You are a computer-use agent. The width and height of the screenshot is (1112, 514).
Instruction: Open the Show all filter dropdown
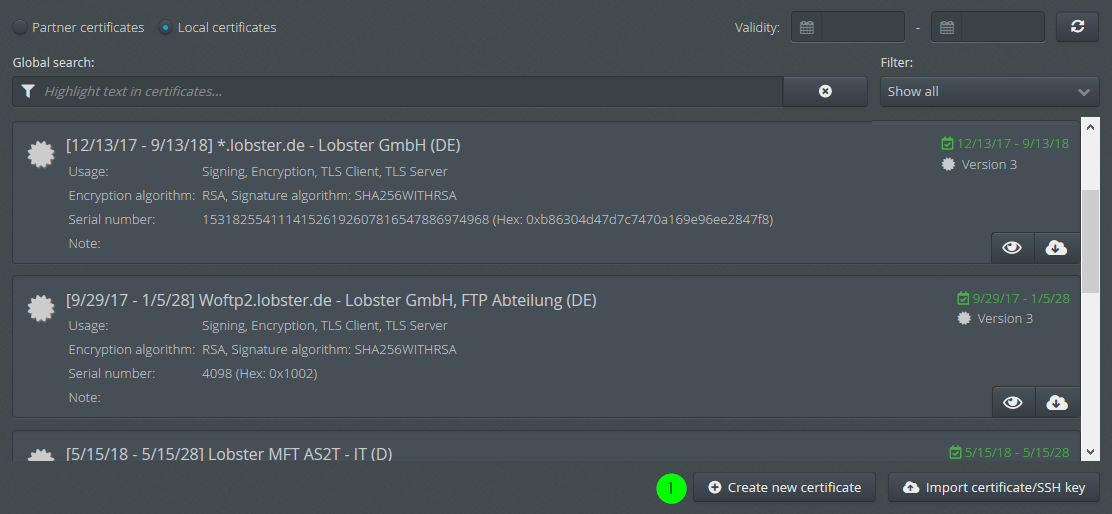pos(989,91)
